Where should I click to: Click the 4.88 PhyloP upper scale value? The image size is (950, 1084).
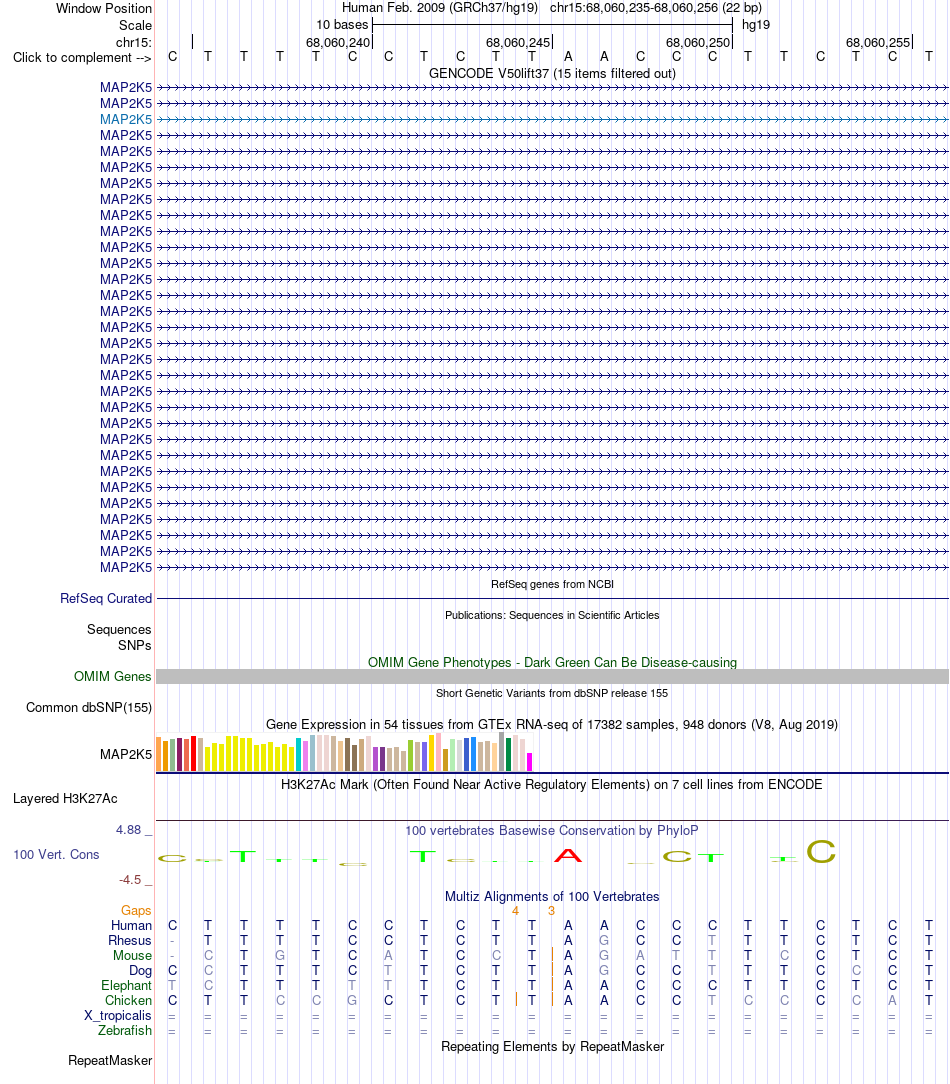click(x=129, y=830)
